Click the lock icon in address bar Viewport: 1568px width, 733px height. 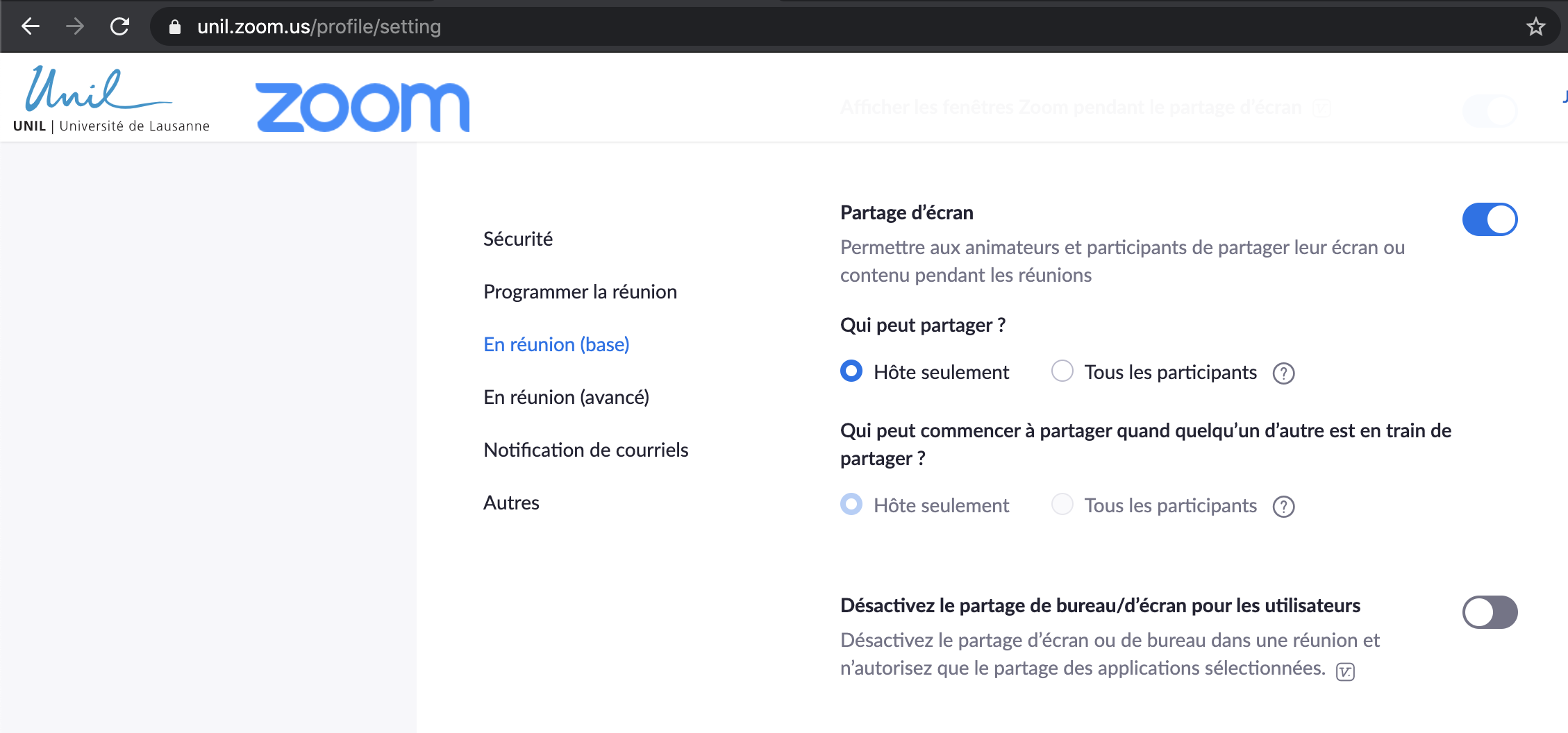pyautogui.click(x=175, y=27)
